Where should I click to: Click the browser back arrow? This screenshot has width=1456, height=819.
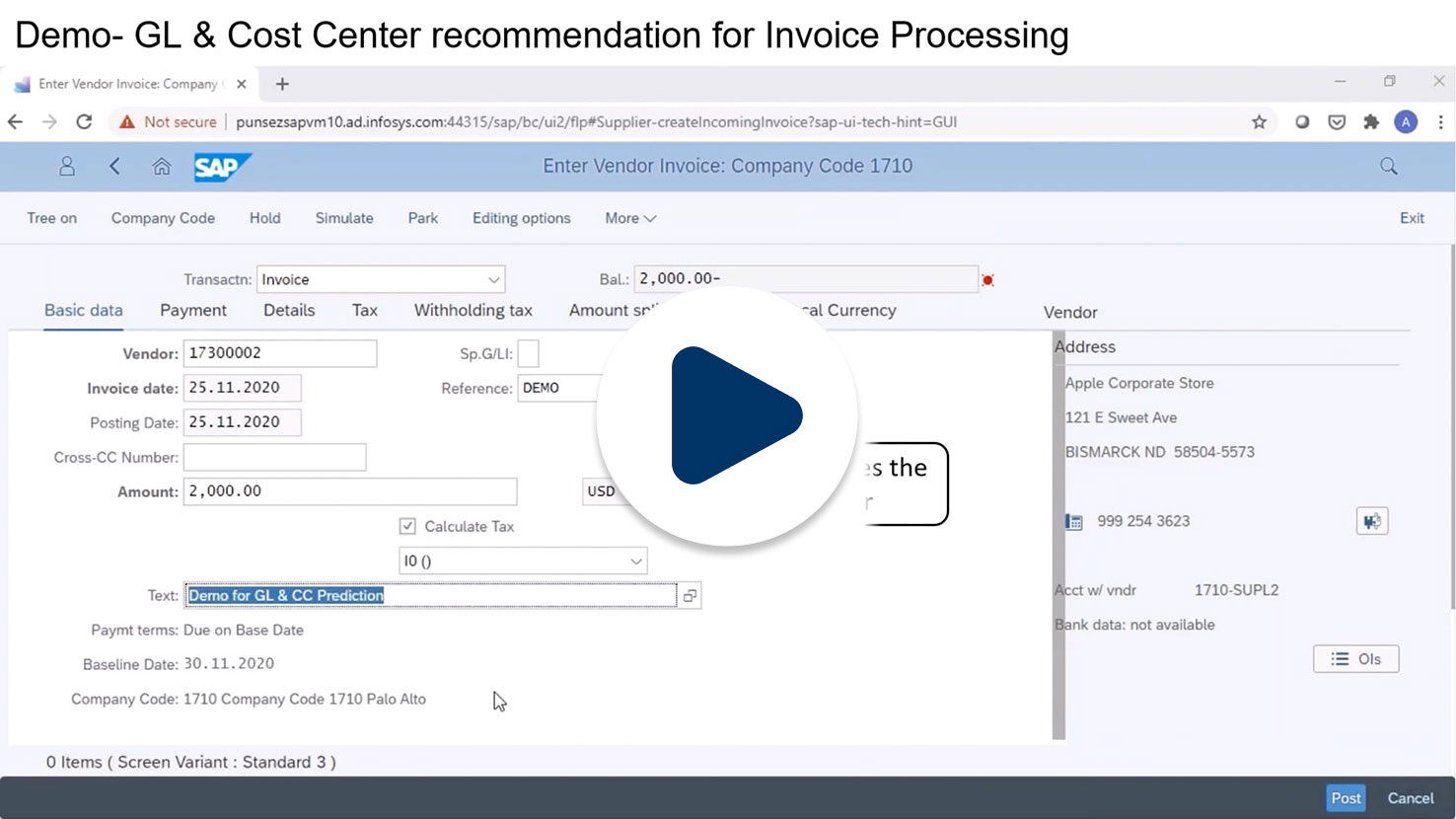(15, 122)
